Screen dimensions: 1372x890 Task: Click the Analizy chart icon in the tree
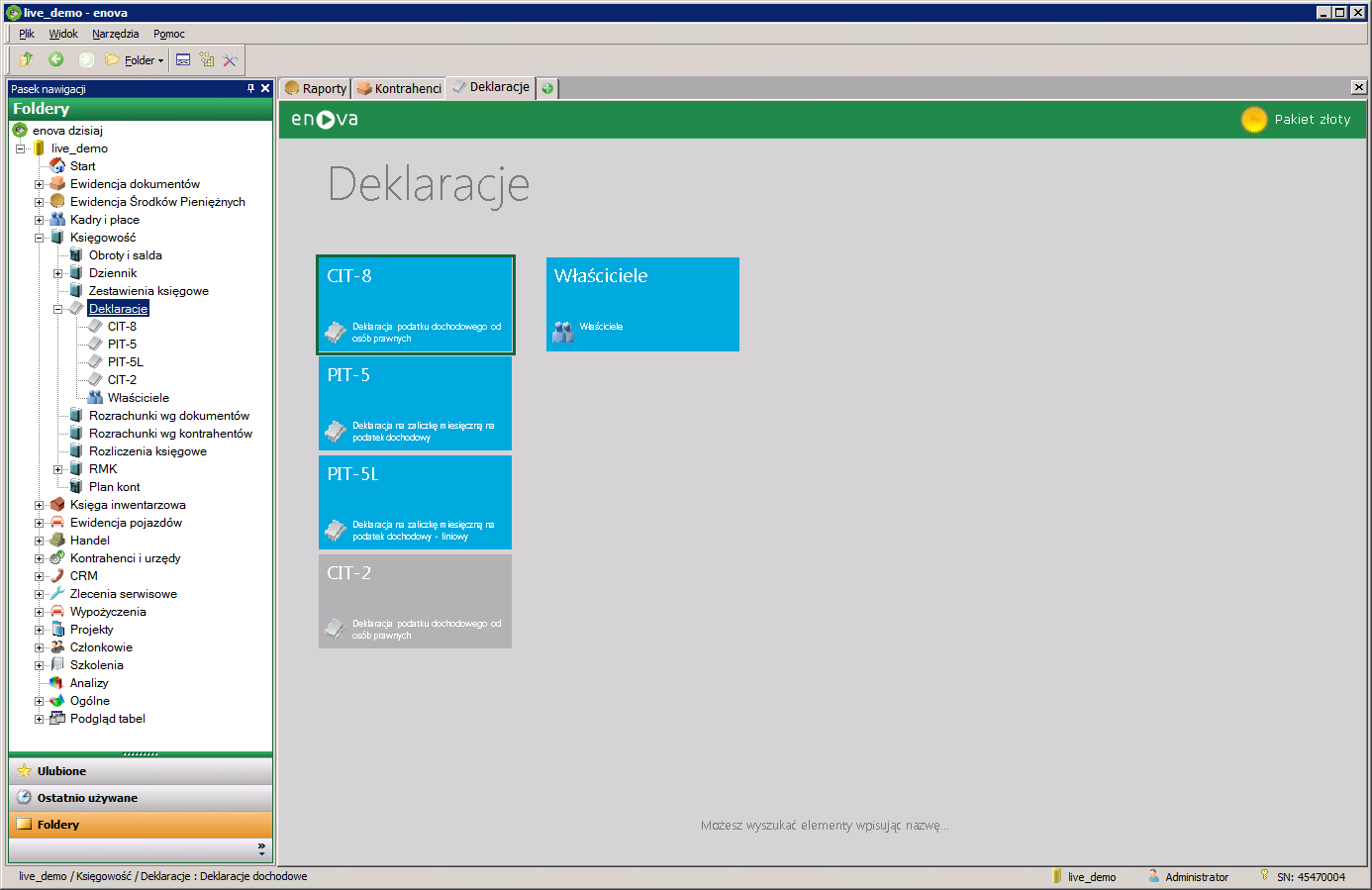pos(57,683)
